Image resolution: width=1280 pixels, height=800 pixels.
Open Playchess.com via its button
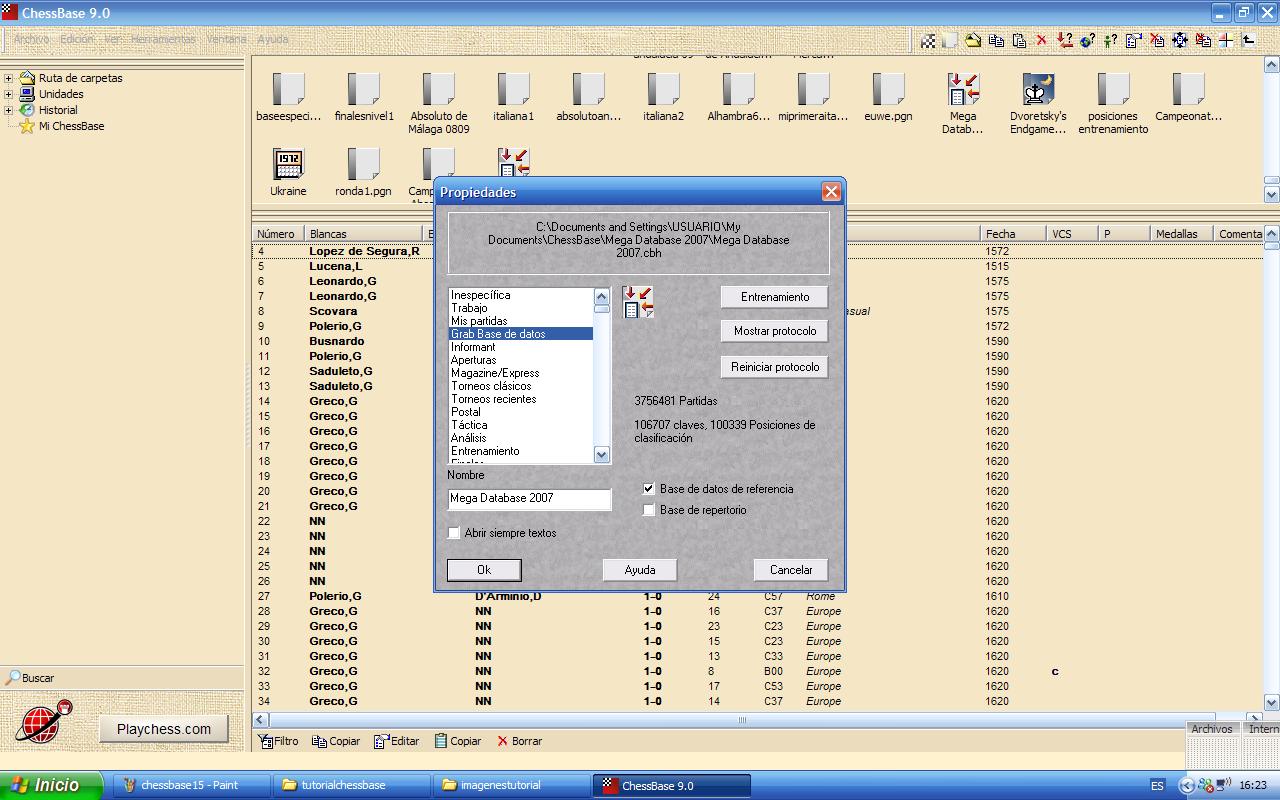164,729
